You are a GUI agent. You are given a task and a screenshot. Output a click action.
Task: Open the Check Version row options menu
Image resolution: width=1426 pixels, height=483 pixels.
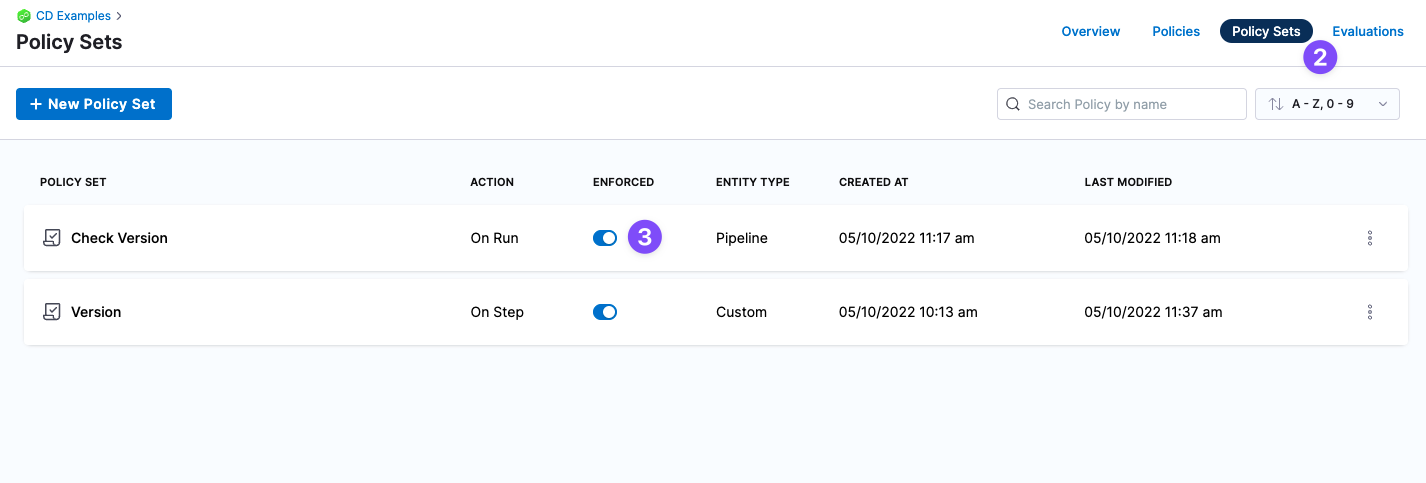coord(1369,238)
